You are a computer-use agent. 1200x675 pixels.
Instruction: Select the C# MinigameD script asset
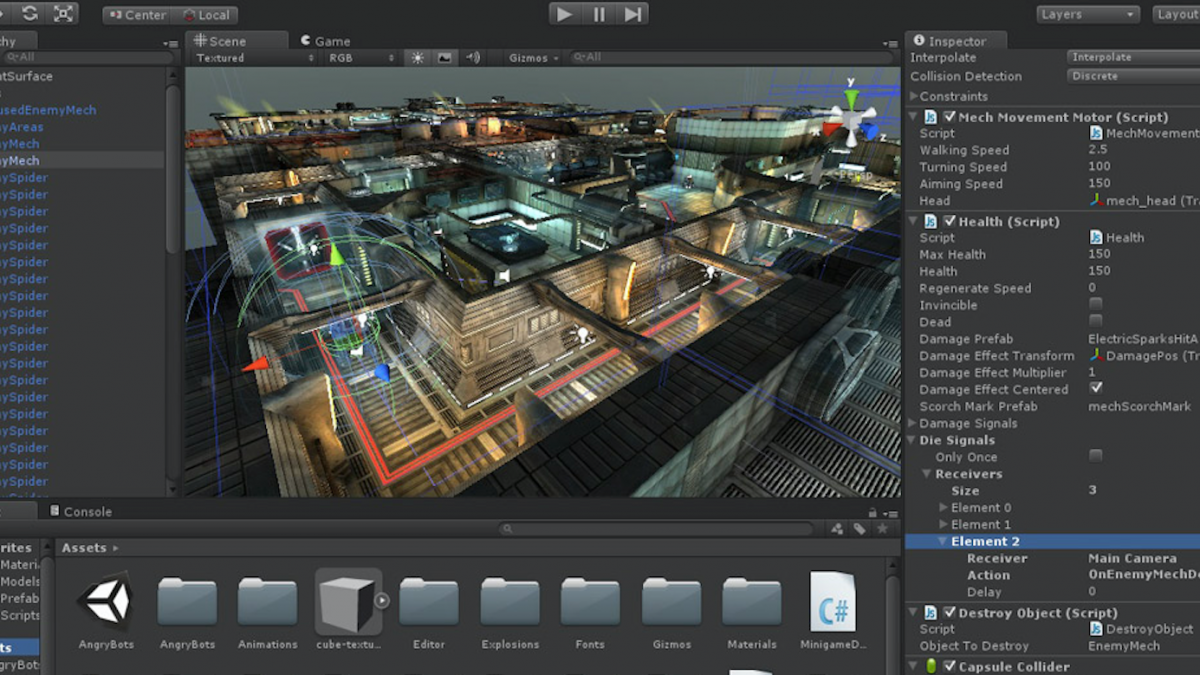click(832, 609)
